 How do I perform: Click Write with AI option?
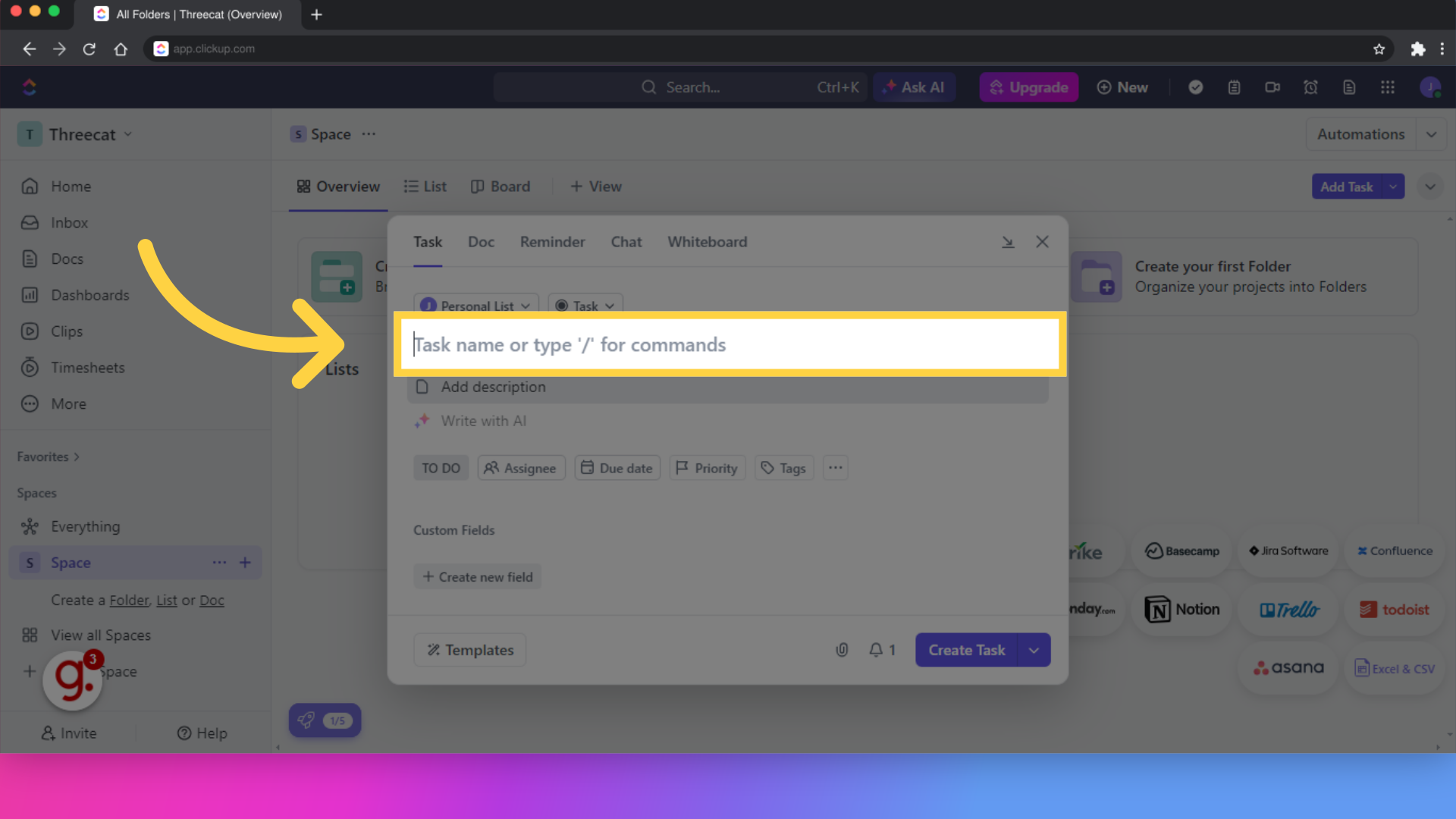point(483,420)
